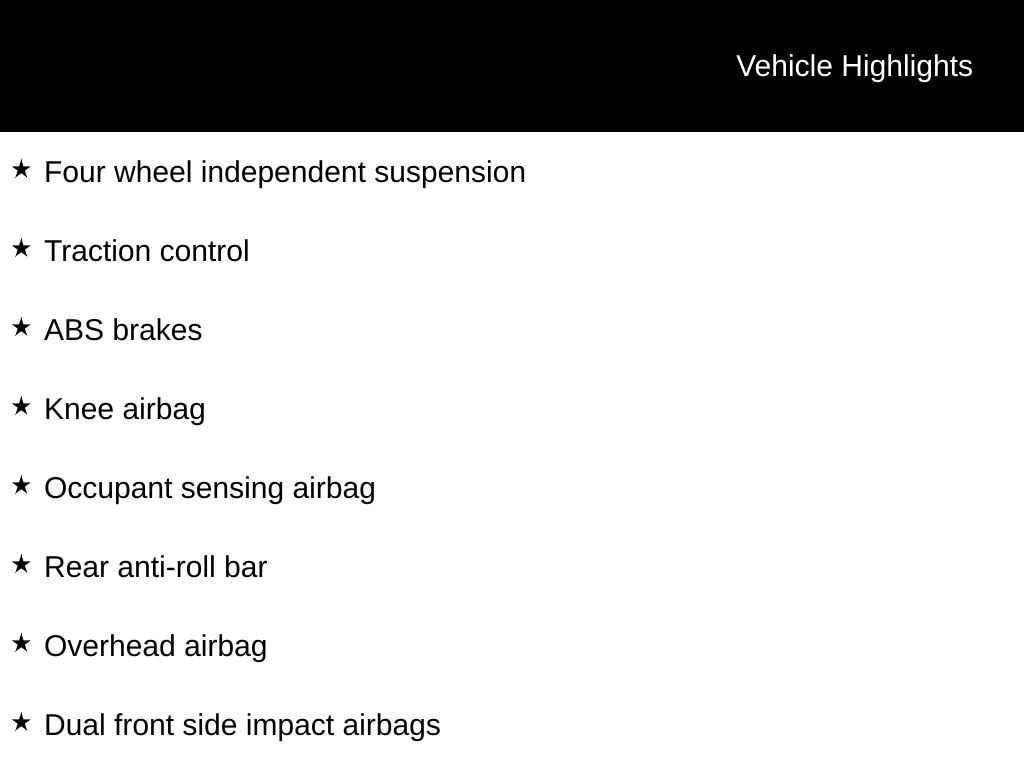Click the star bullet for Rear anti-roll bar
The width and height of the screenshot is (1024, 768).
(x=21, y=565)
